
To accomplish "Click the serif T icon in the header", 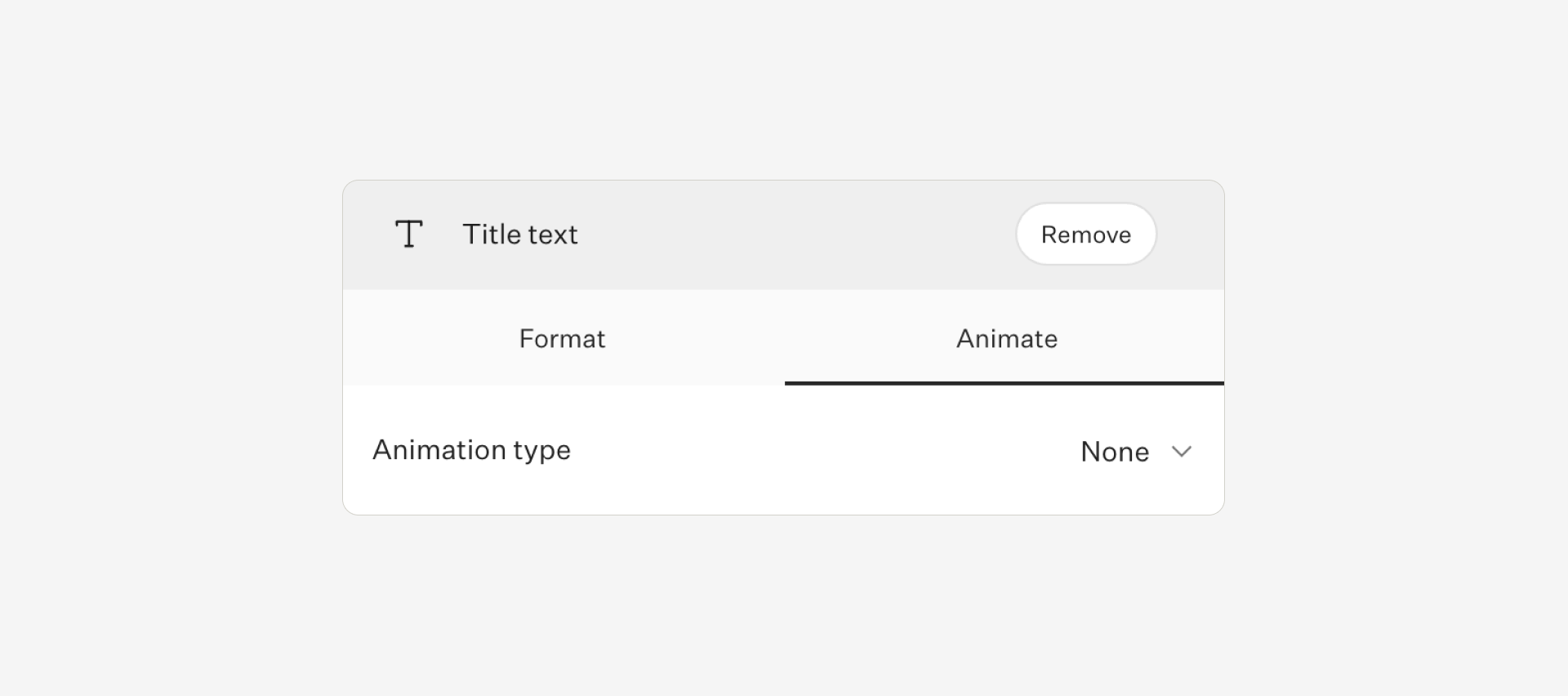I will [408, 234].
